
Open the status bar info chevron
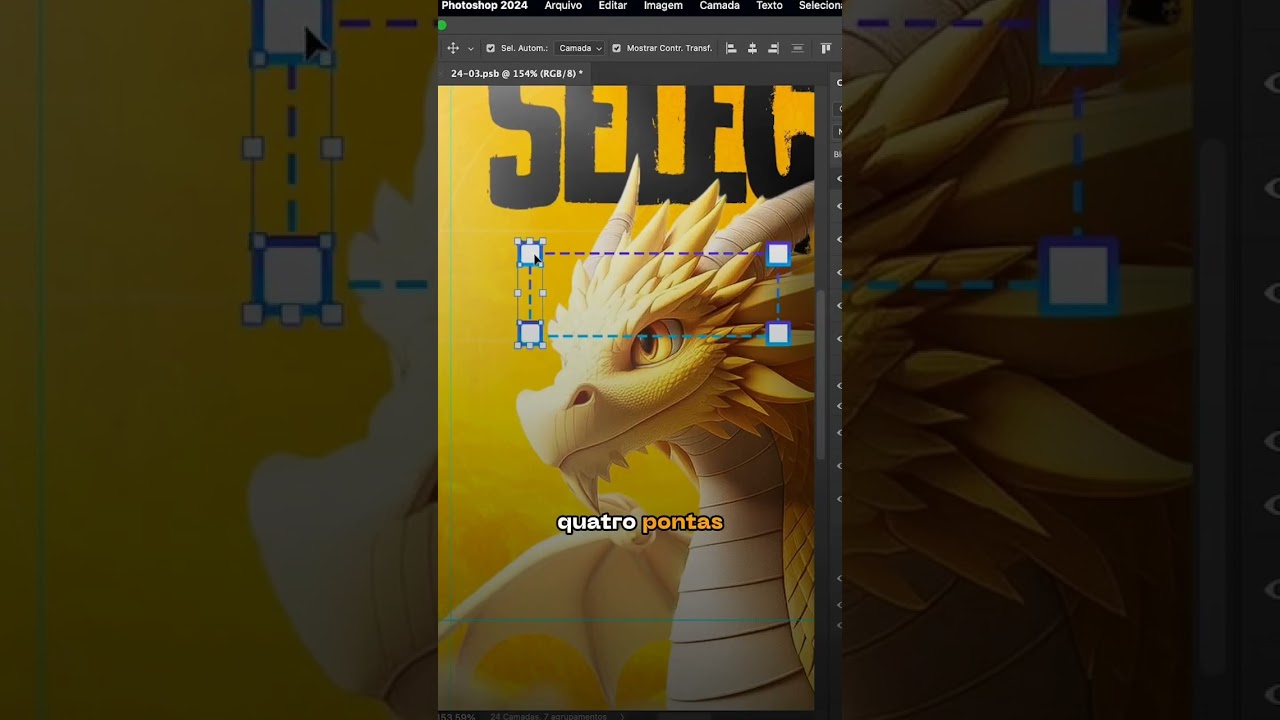[x=623, y=716]
